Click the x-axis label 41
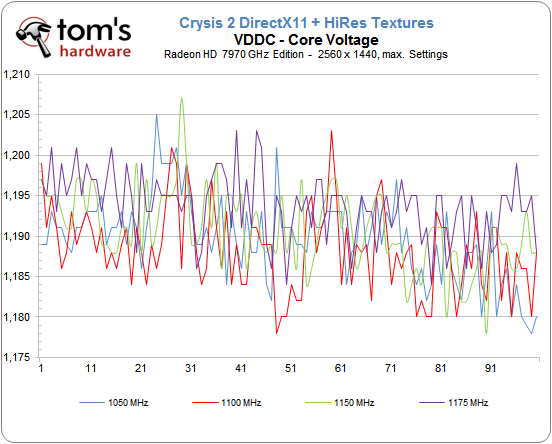This screenshot has width=552, height=444. pos(240,368)
